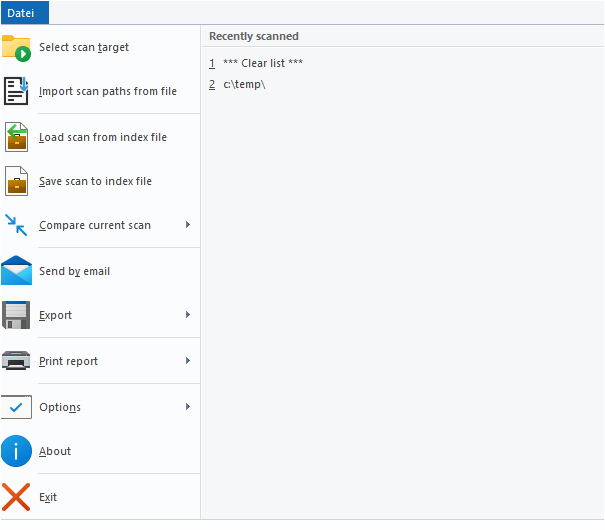The width and height of the screenshot is (605, 530).
Task: Click the folder icon for Select scan target
Action: [x=17, y=47]
